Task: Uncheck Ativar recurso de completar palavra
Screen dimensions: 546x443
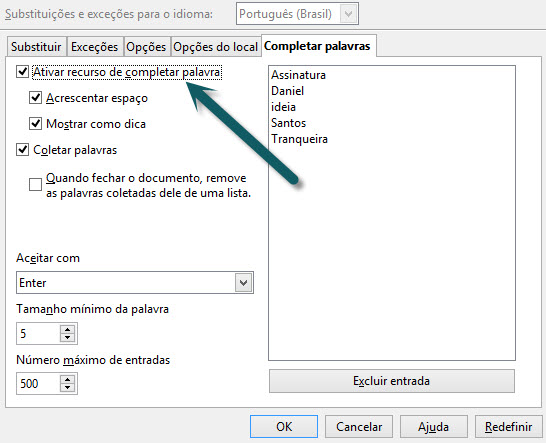Action: [23, 72]
